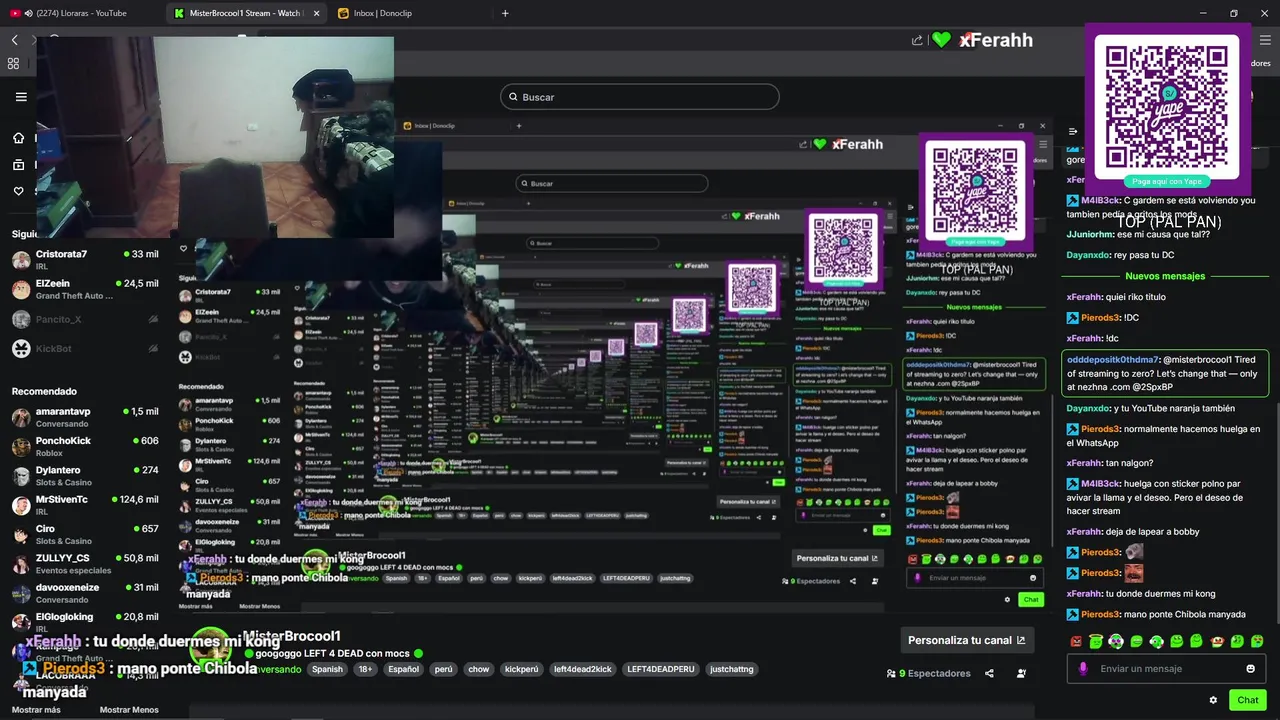This screenshot has height=720, width=1280.
Task: Click the purple microphone icon in chat box
Action: [x=1082, y=669]
